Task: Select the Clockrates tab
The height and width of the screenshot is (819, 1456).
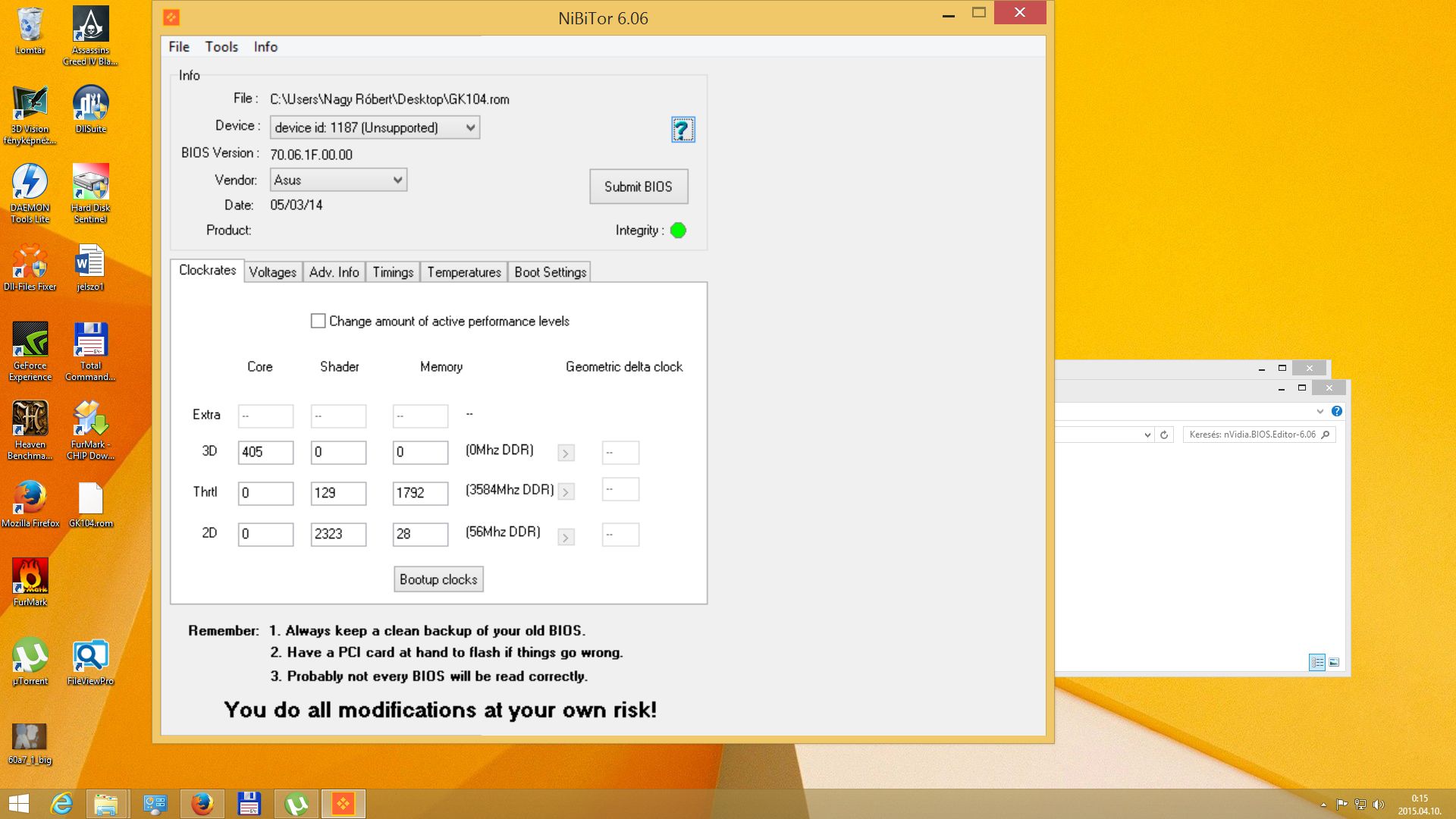Action: point(207,271)
